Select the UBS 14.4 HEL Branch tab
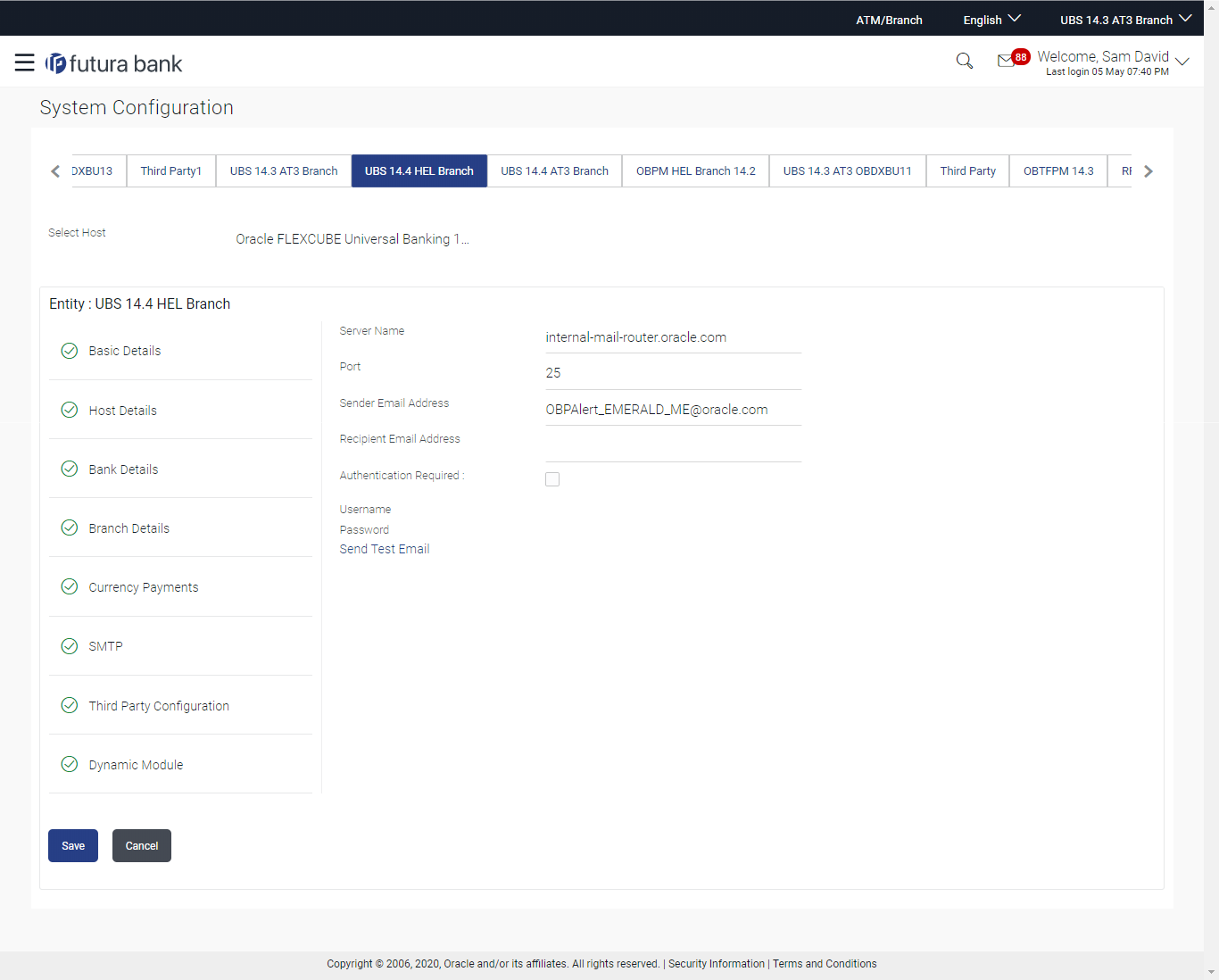 pos(419,170)
